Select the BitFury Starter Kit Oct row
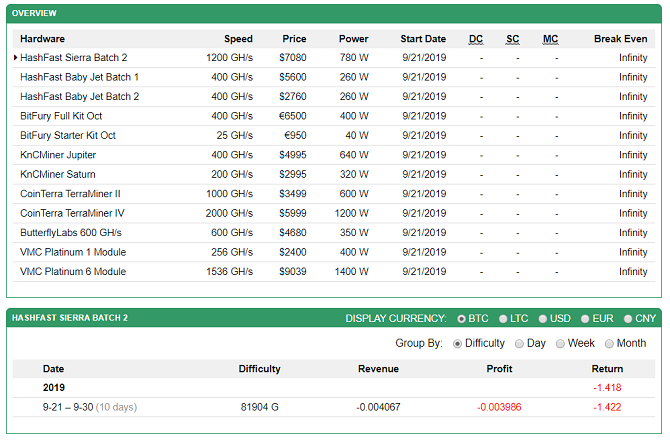The width and height of the screenshot is (670, 442). click(334, 136)
